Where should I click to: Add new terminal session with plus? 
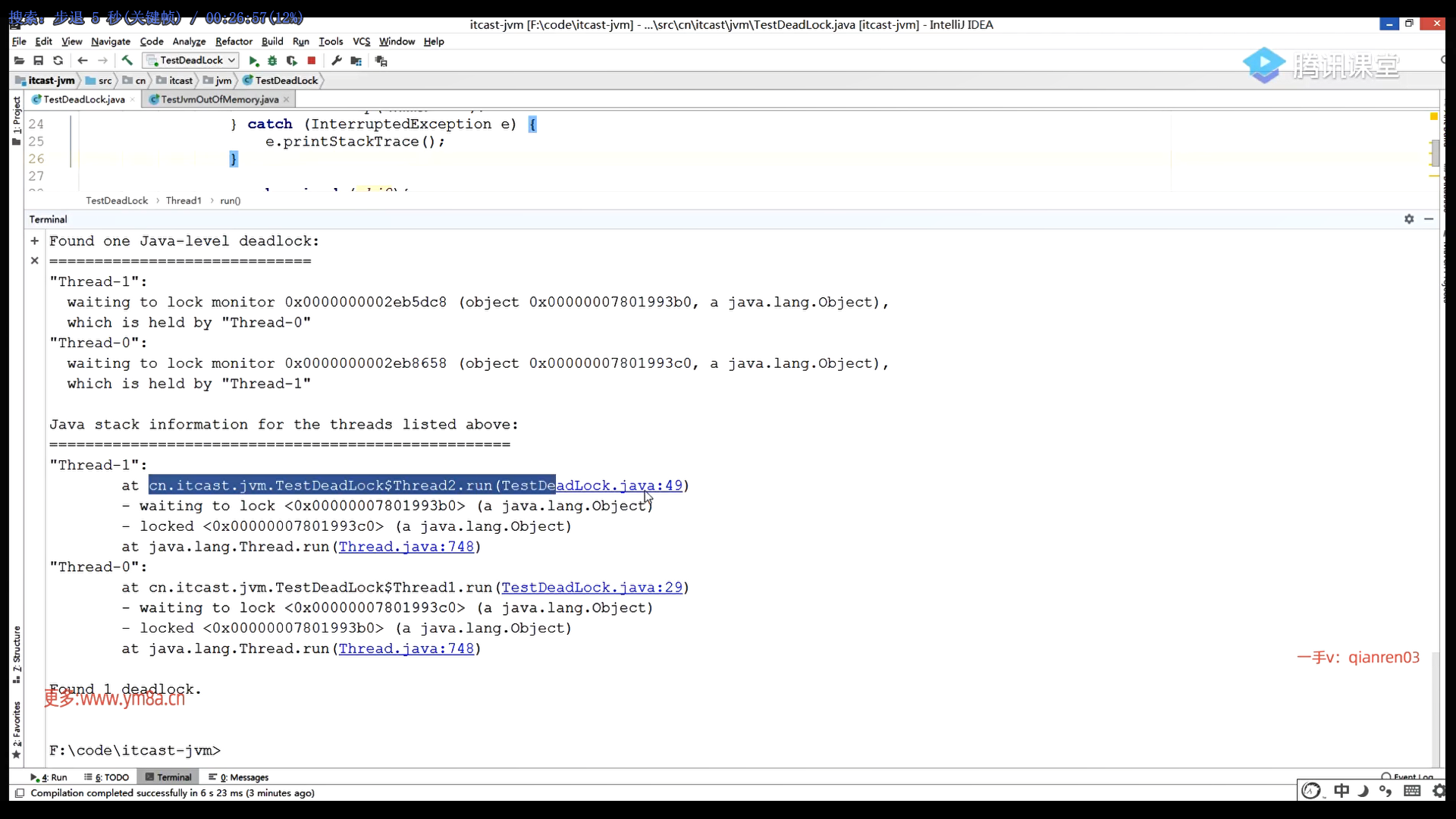(34, 241)
